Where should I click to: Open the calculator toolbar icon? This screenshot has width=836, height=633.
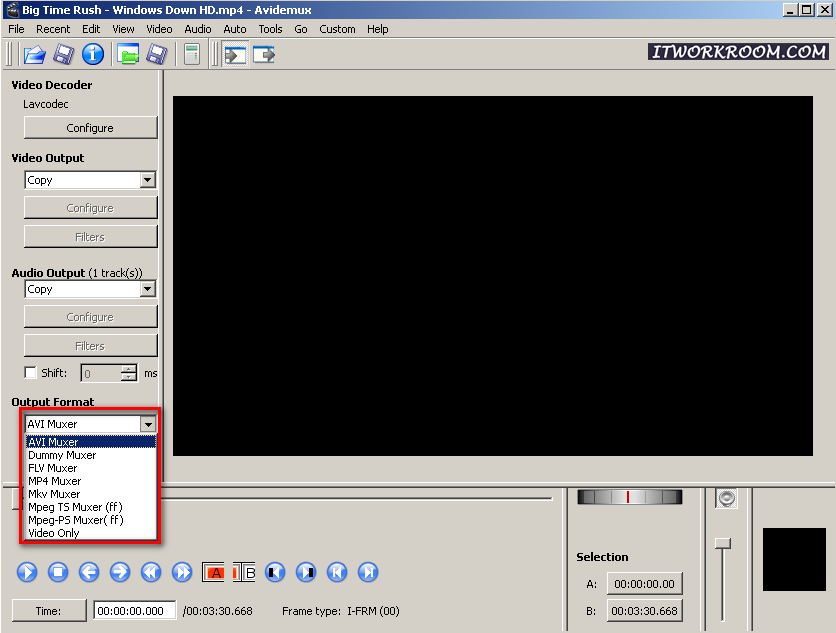(x=191, y=54)
